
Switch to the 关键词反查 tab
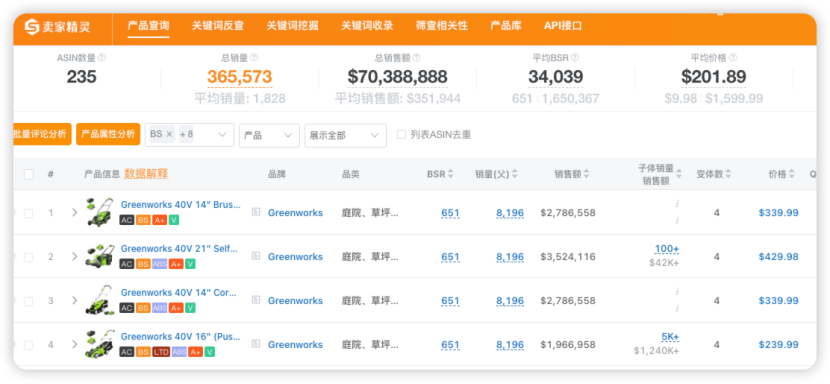click(218, 25)
